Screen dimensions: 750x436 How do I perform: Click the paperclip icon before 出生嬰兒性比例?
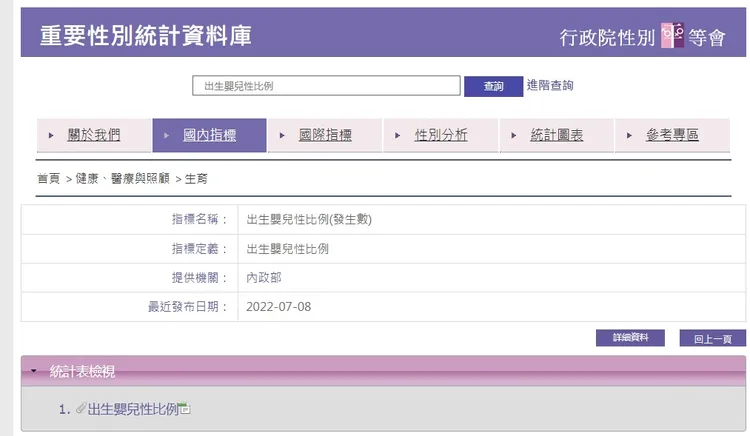point(81,408)
